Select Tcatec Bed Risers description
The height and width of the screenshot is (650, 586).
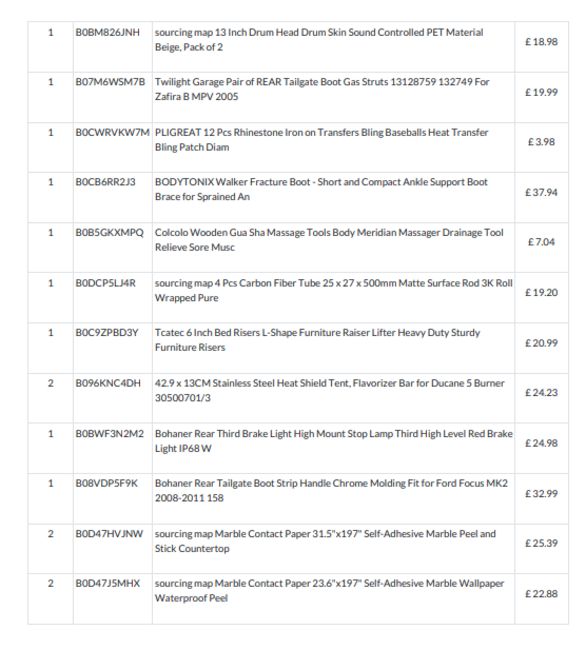317,340
